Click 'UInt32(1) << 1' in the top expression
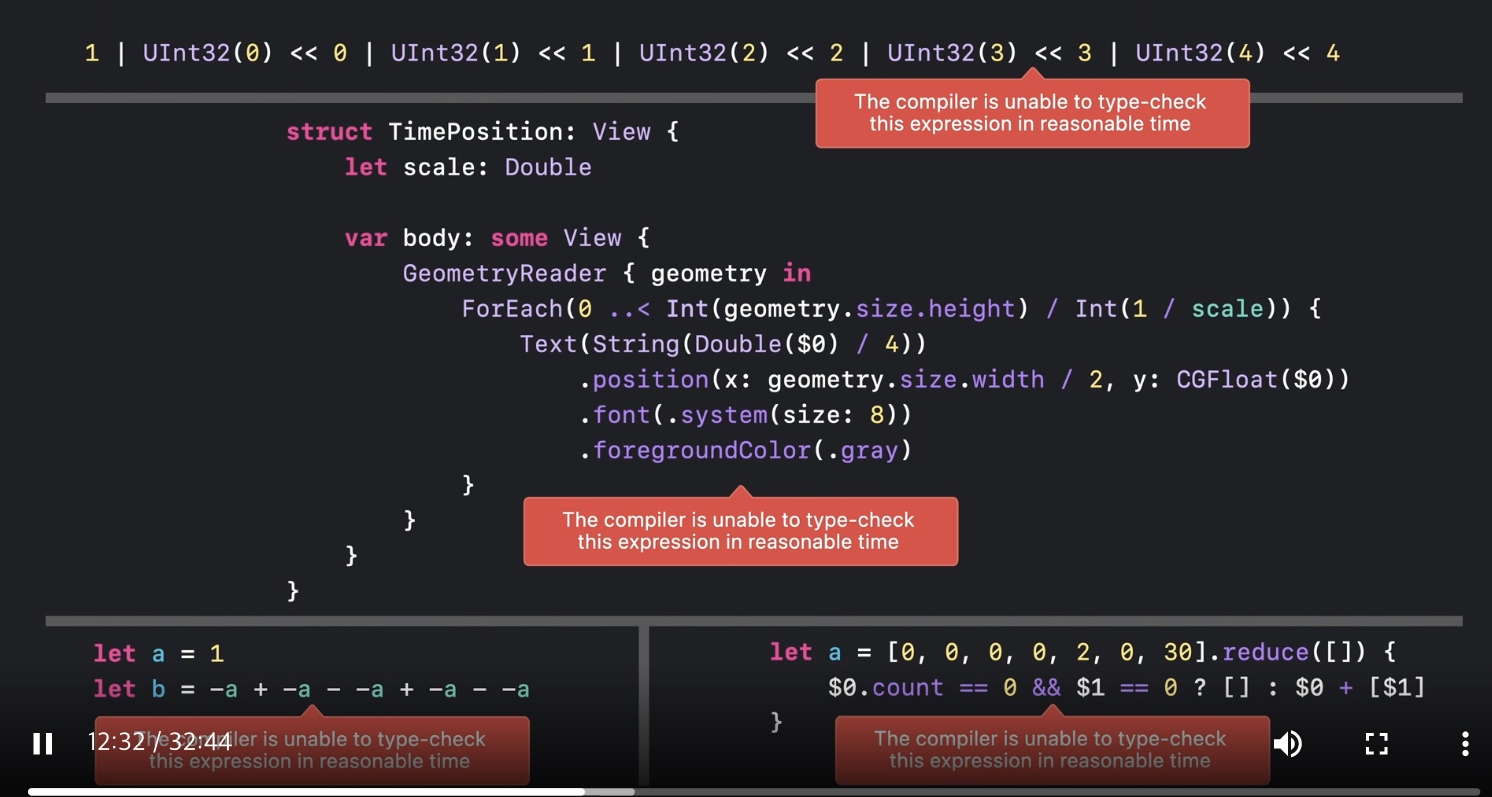Viewport: 1492px width, 797px height. (x=493, y=53)
